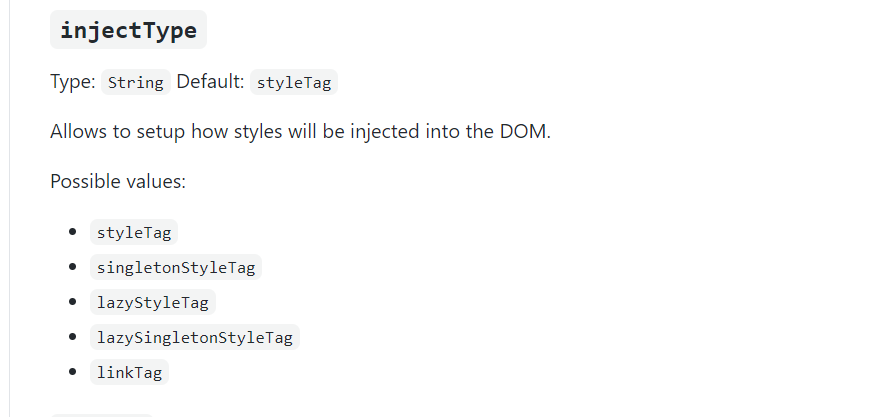This screenshot has height=417, width=877.
Task: Select styleTag in the possible values list
Action: (134, 233)
